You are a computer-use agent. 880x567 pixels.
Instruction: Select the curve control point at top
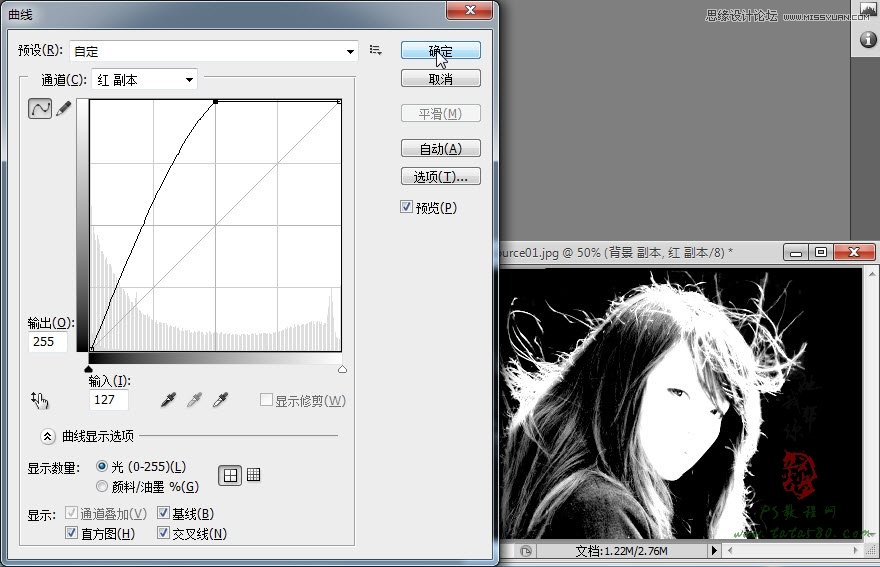click(216, 102)
